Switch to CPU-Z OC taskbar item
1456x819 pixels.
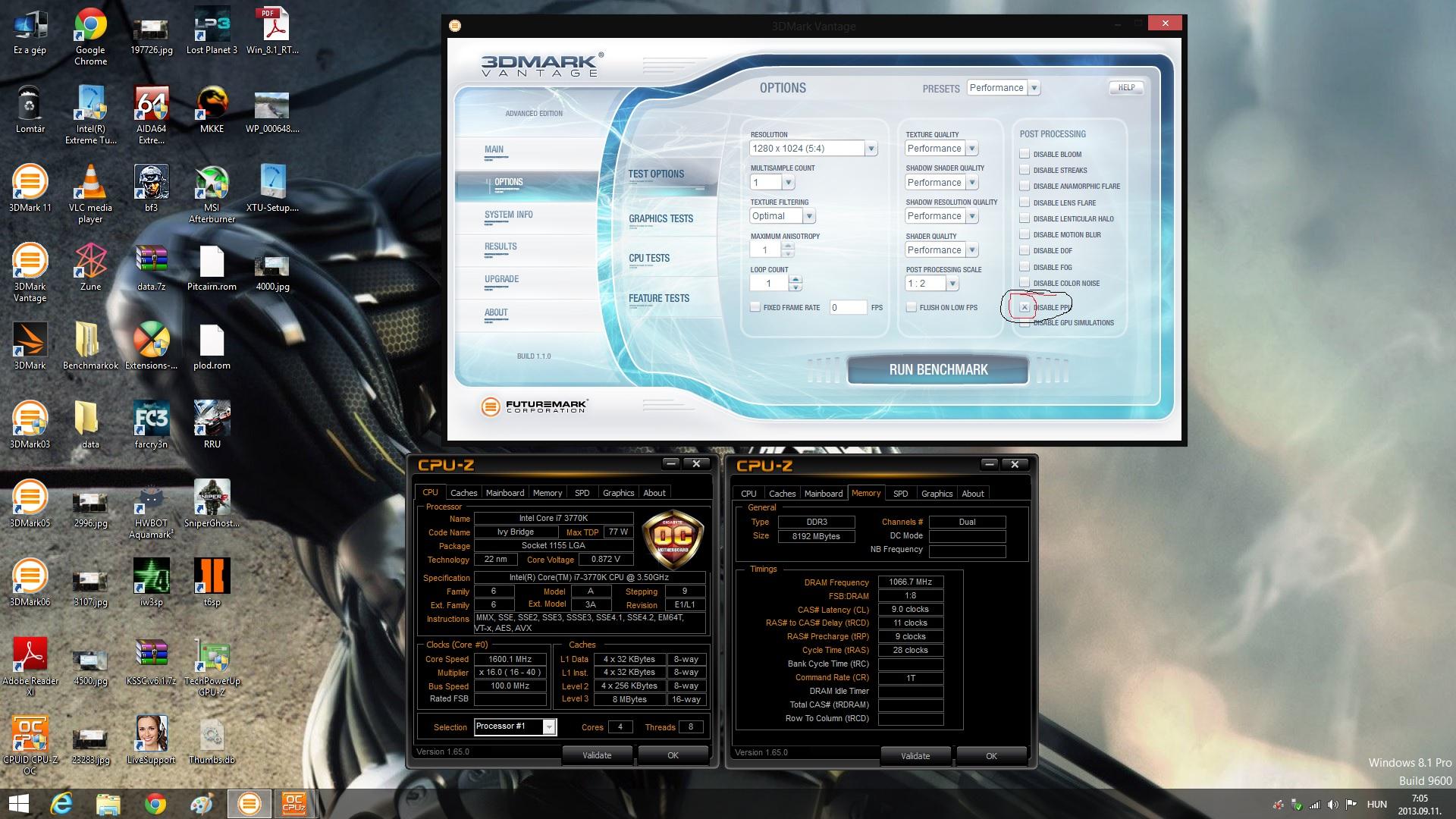[293, 804]
